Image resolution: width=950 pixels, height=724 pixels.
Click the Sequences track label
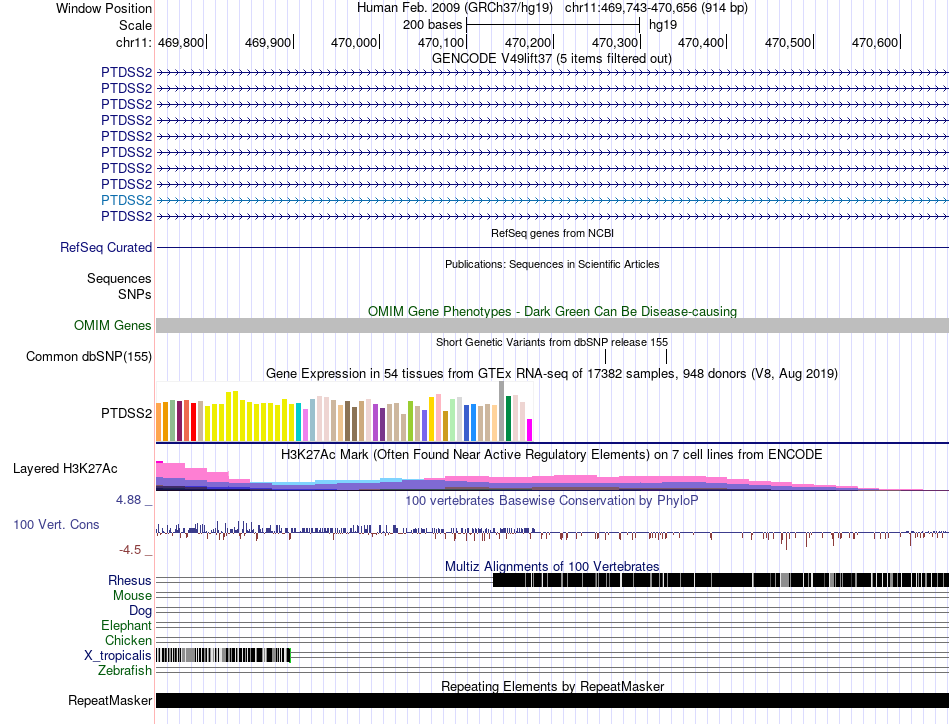click(119, 279)
